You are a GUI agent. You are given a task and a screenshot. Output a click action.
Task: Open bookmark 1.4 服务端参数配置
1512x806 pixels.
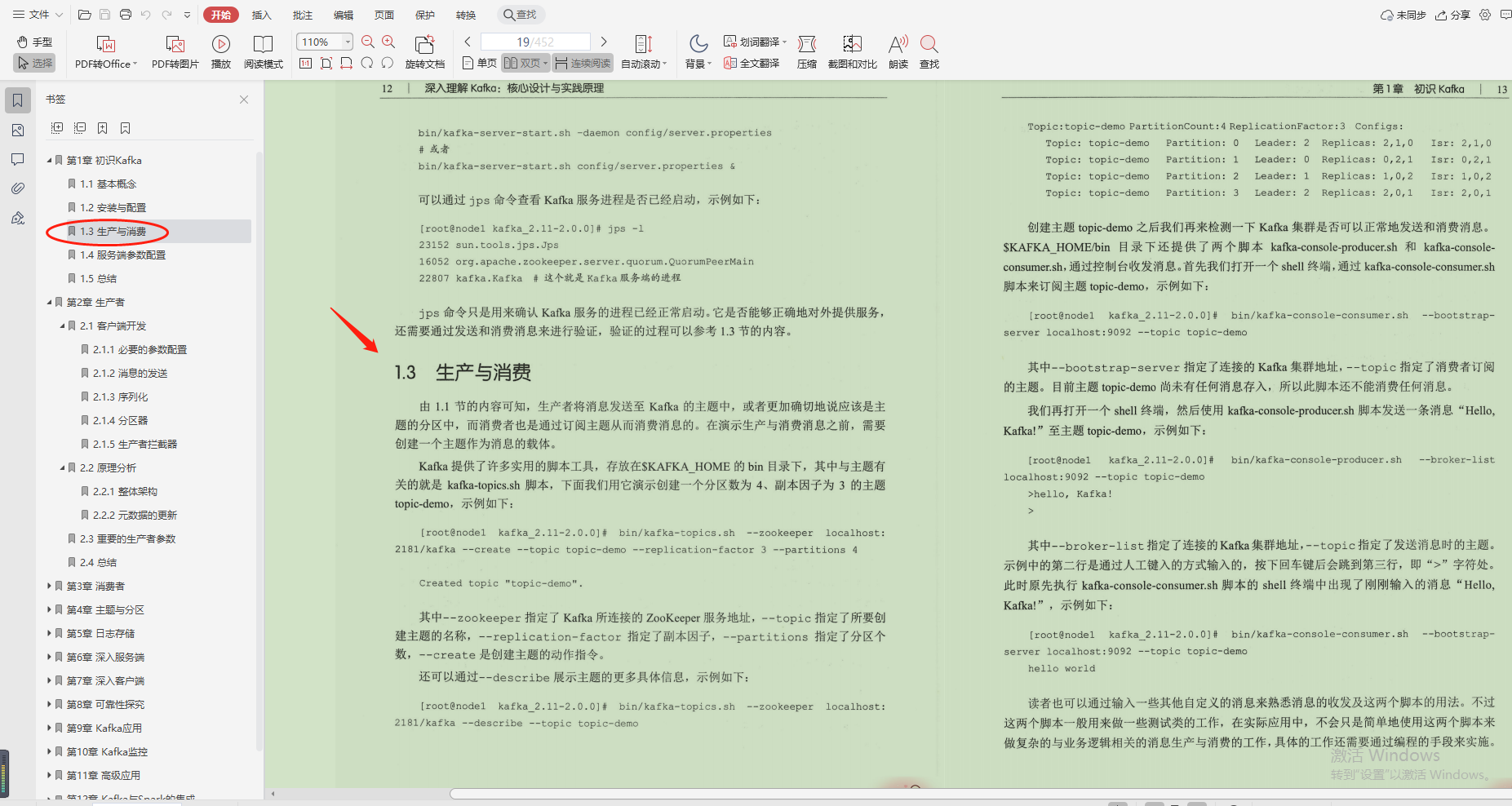click(x=122, y=255)
